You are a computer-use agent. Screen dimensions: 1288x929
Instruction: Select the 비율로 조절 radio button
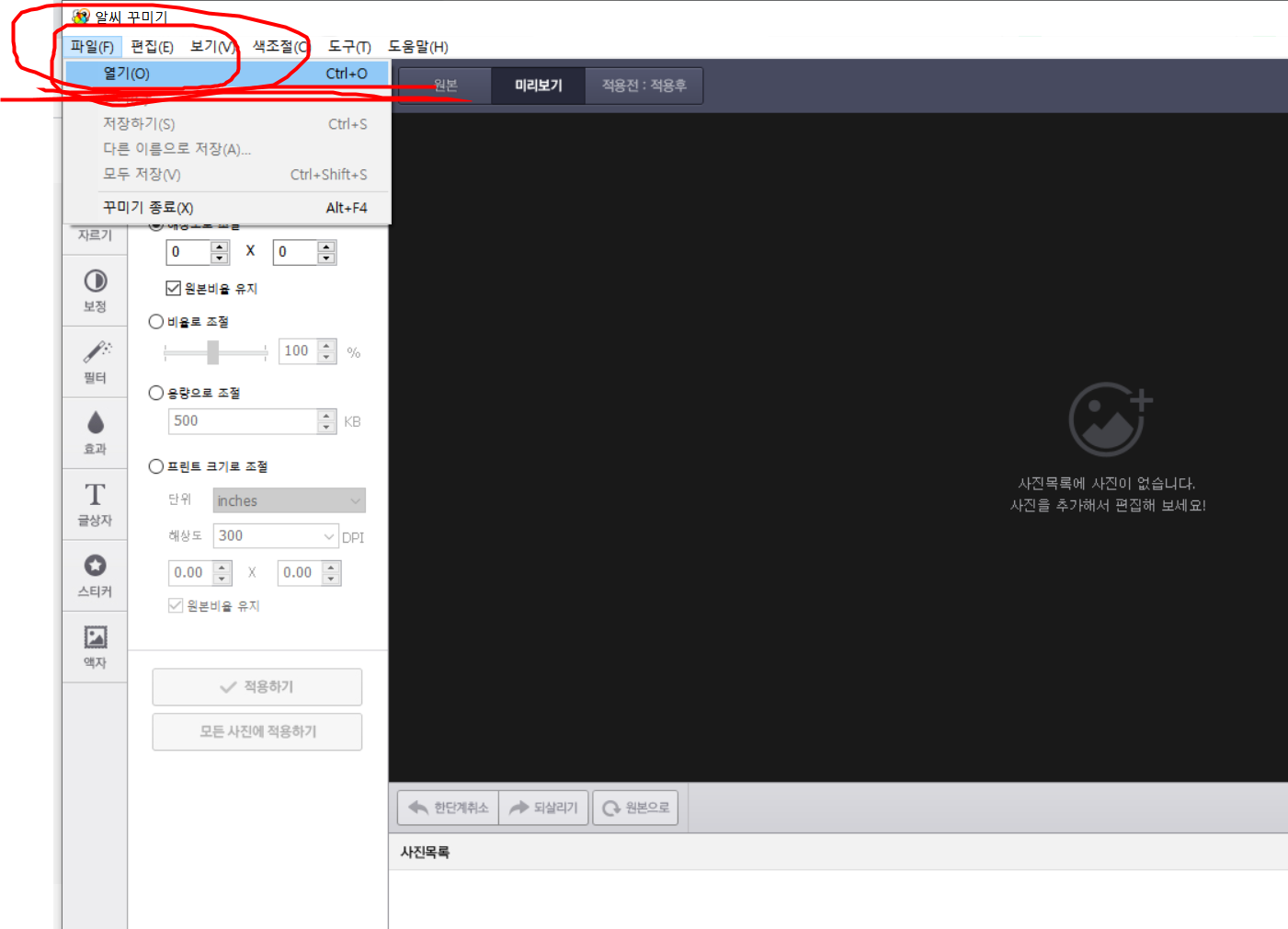(156, 322)
